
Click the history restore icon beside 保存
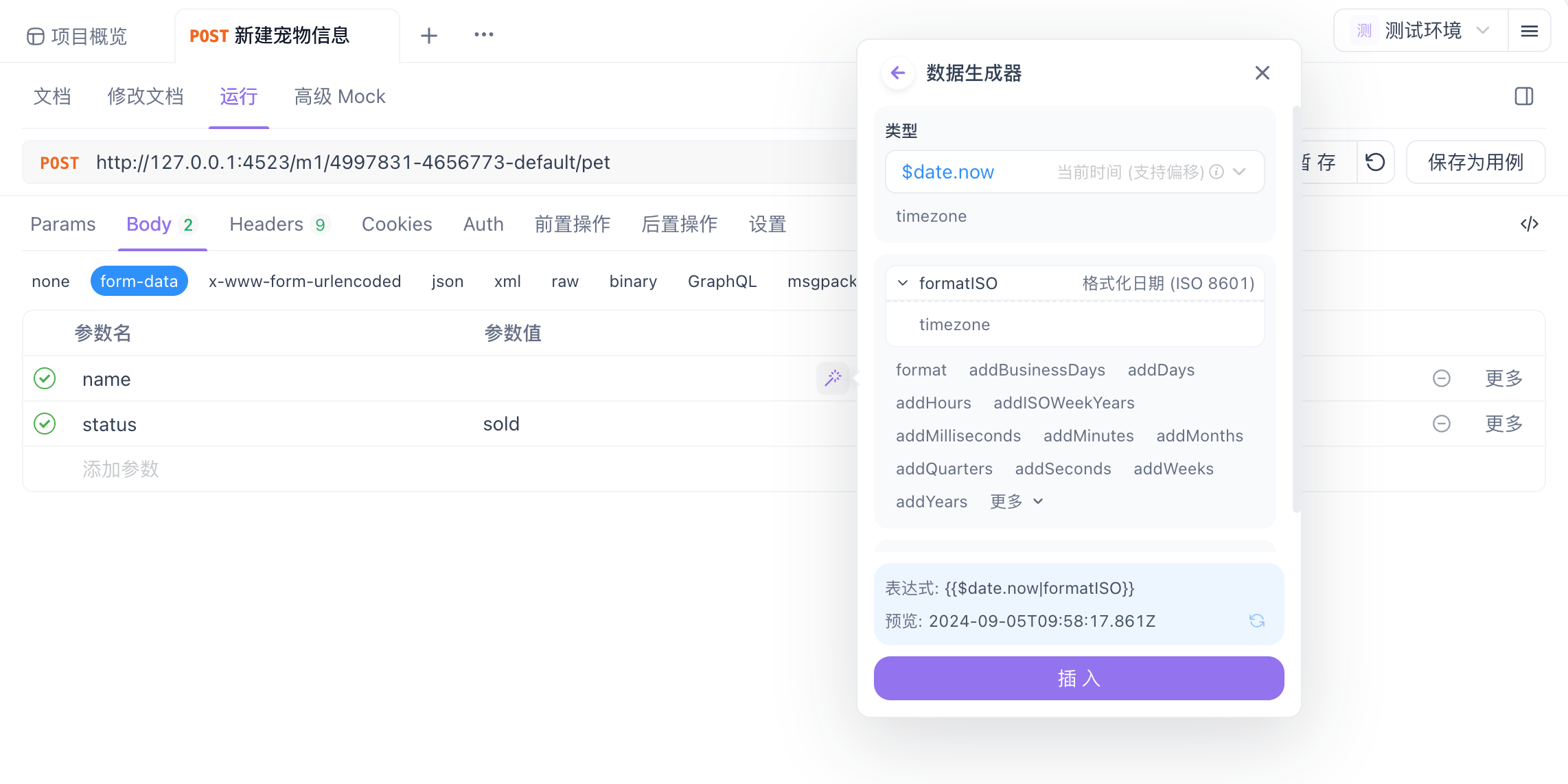click(x=1375, y=162)
